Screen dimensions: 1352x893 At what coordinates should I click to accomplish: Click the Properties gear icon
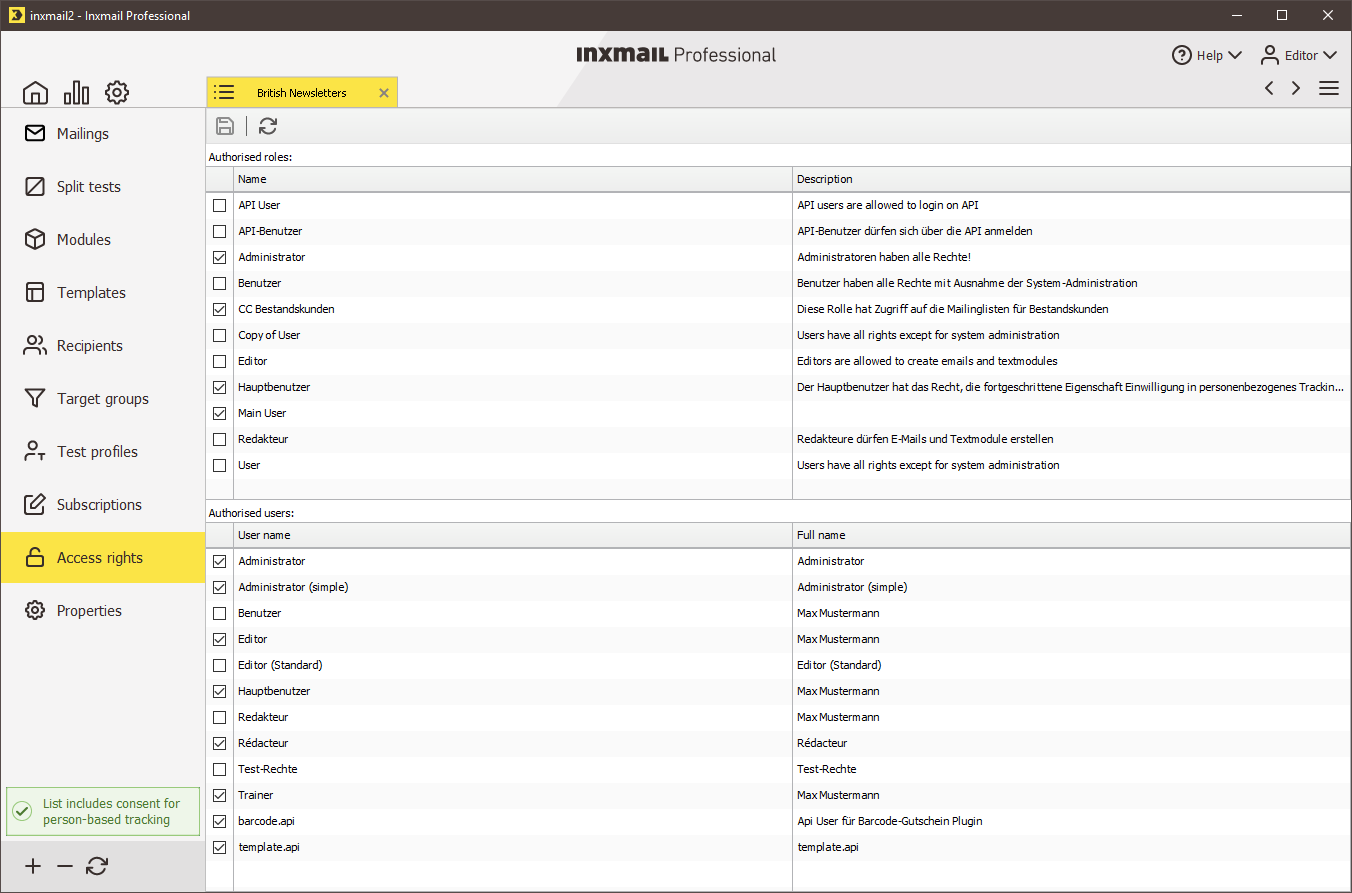coord(35,610)
